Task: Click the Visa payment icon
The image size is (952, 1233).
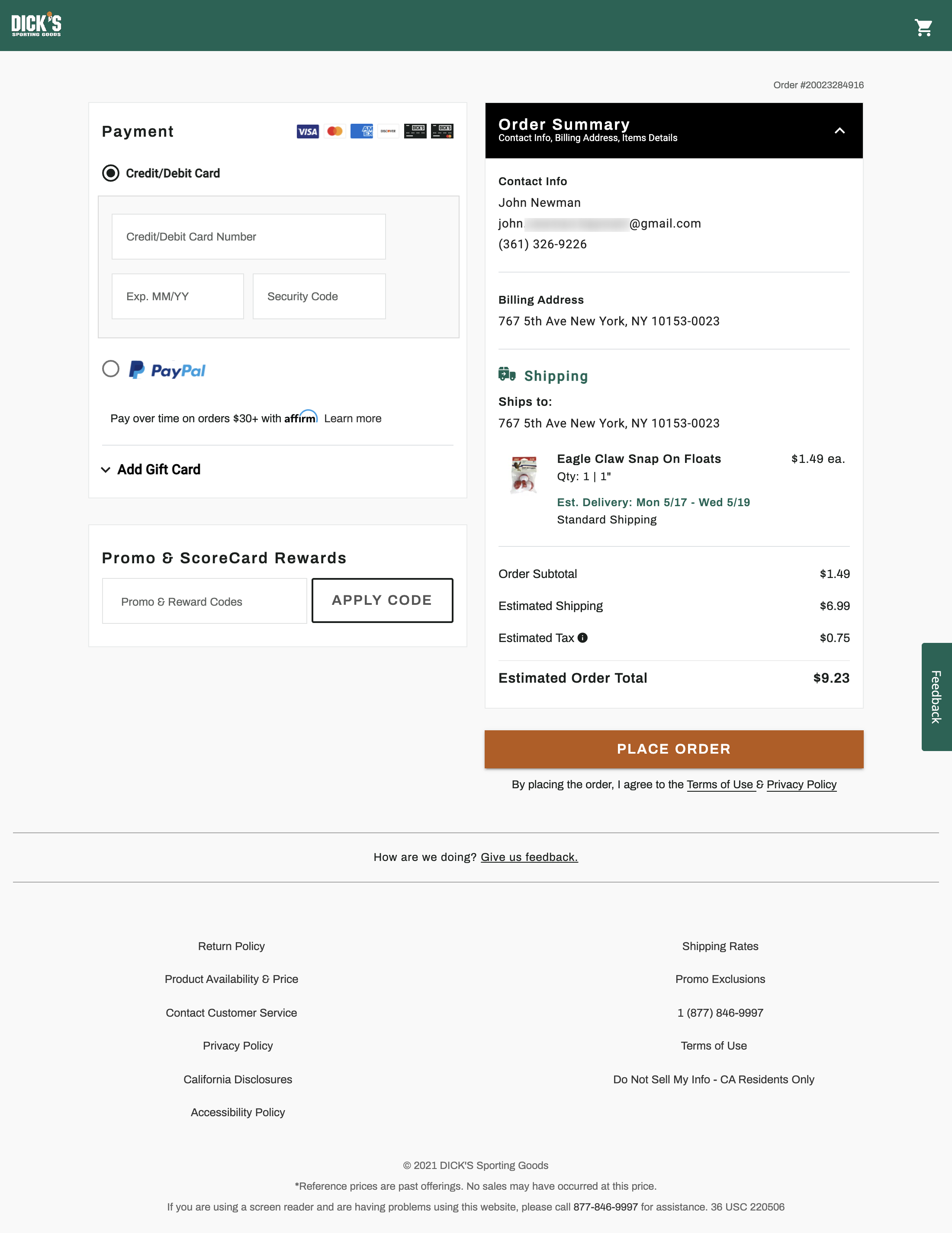Action: (307, 131)
